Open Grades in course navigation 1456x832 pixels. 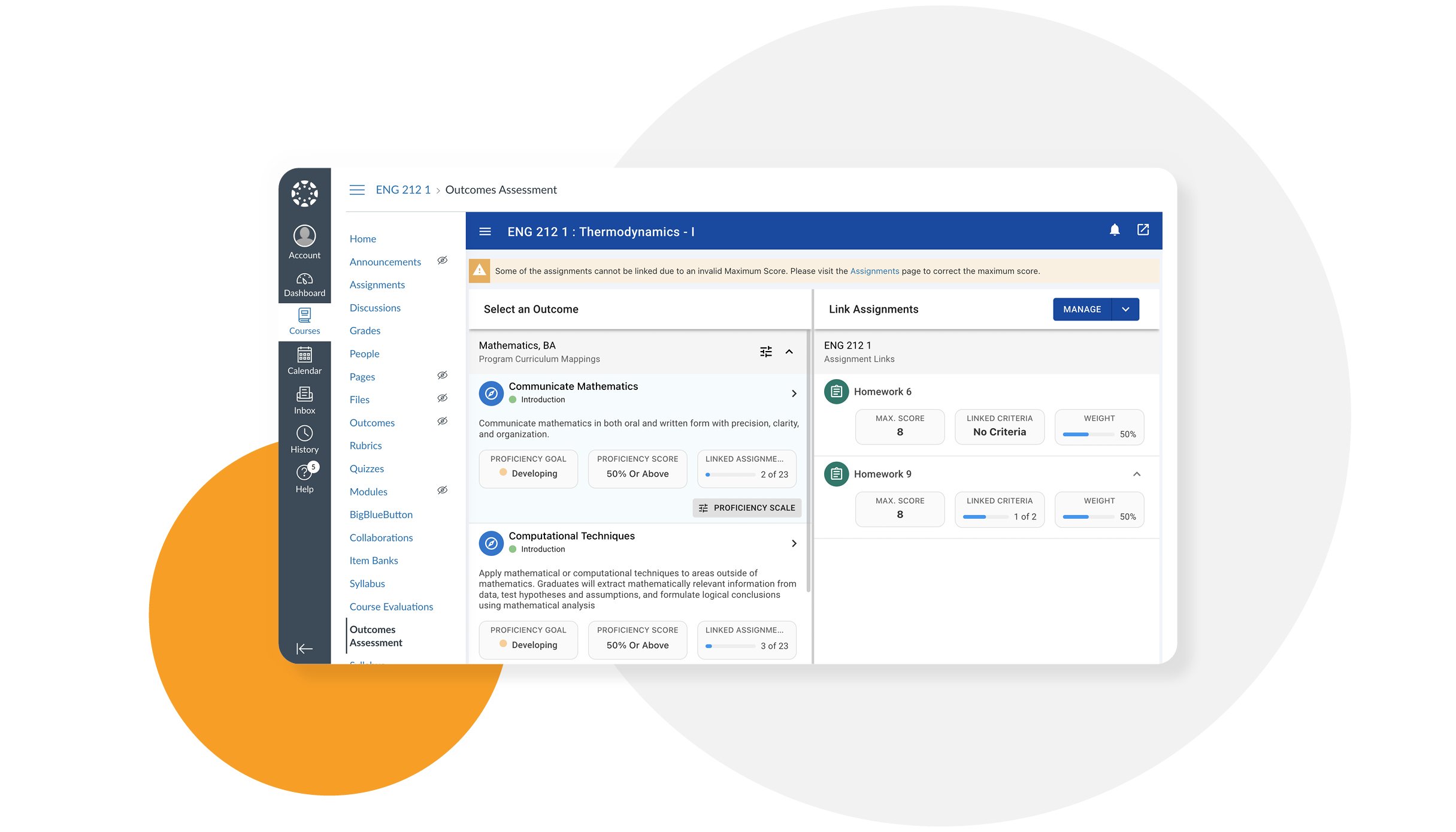(x=365, y=331)
